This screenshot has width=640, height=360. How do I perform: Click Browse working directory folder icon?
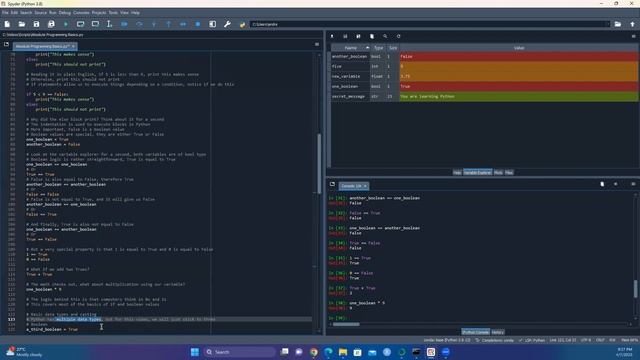coord(618,24)
